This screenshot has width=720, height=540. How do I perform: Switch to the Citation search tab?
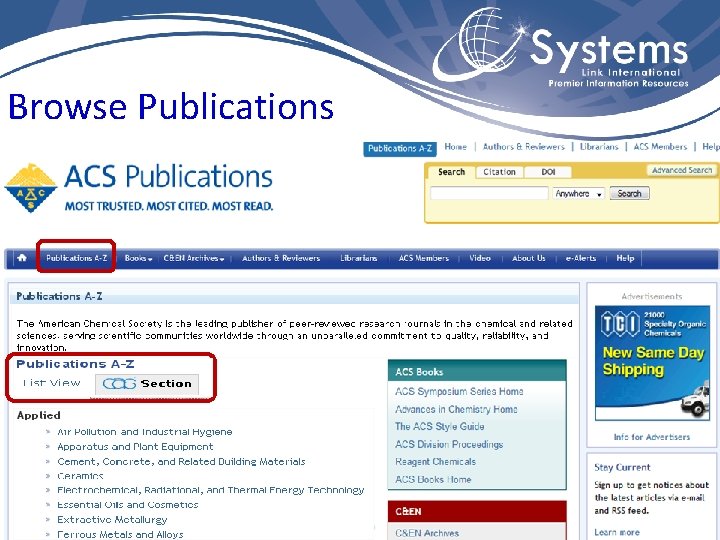(499, 172)
